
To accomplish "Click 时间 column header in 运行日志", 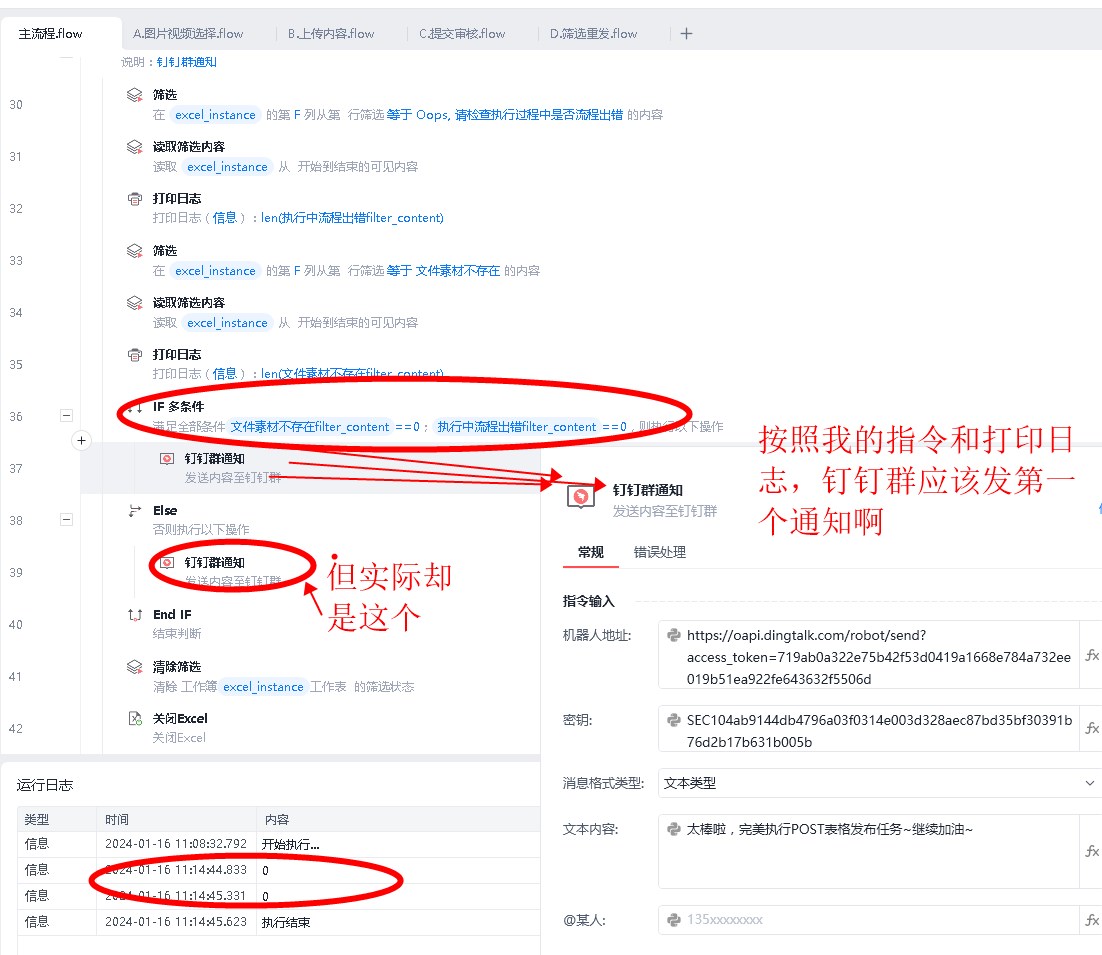I will (117, 819).
